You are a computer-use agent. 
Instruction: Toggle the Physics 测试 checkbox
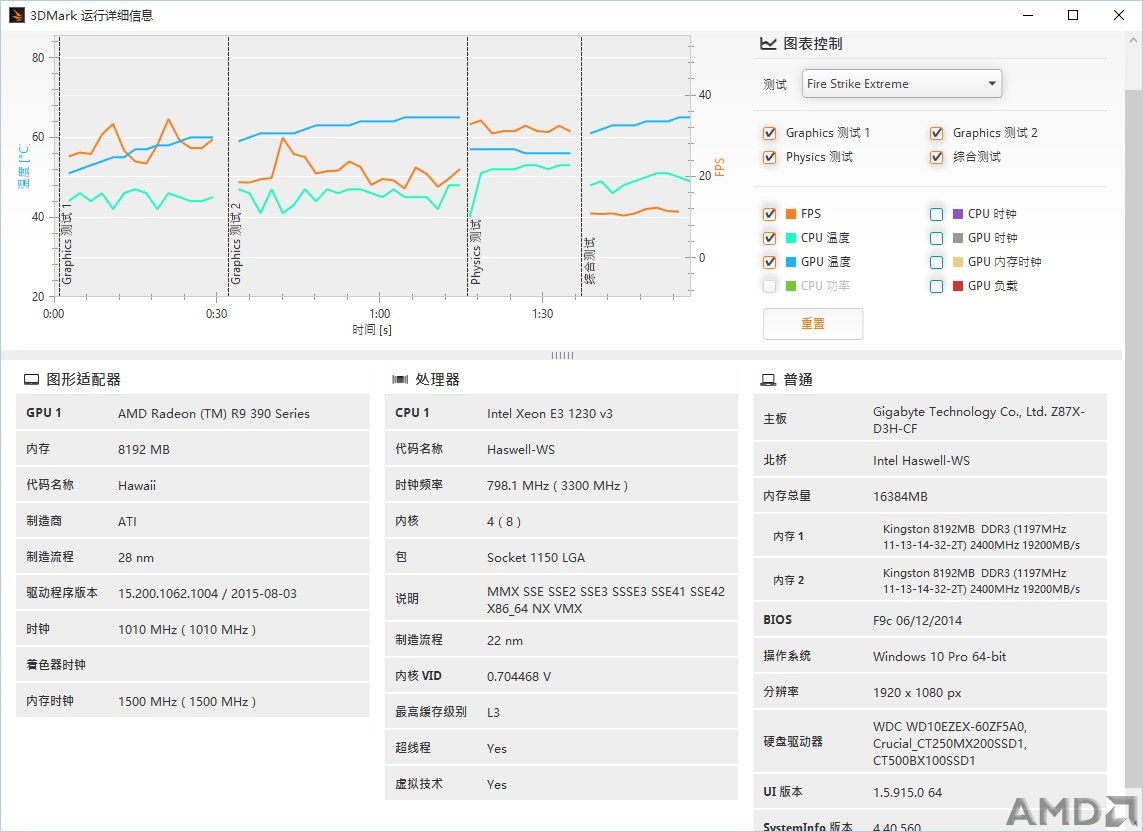(769, 158)
